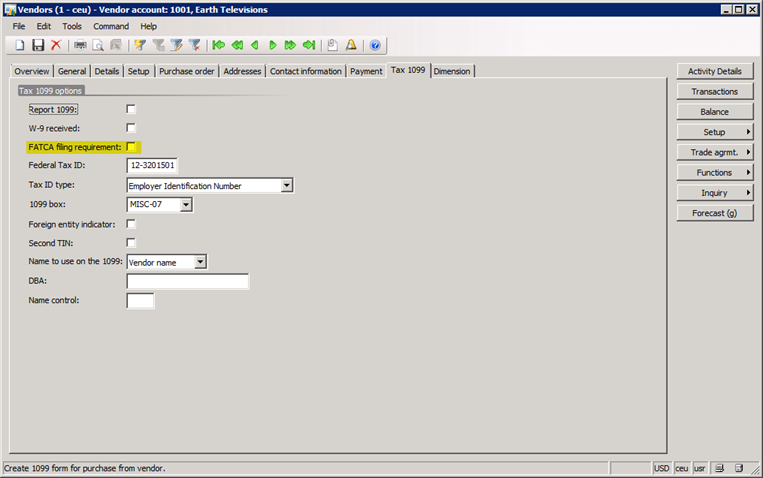Go to the first record with the green arrow
763x478 pixels.
(x=219, y=45)
